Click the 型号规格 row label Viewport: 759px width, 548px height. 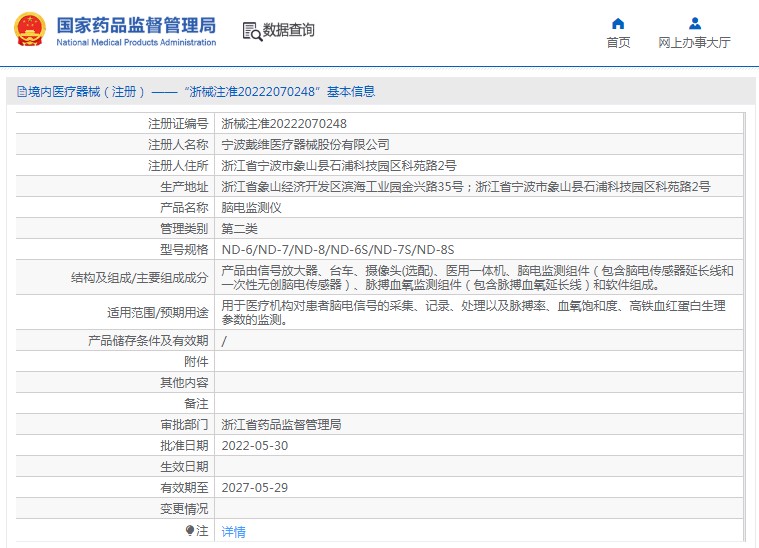[x=184, y=250]
